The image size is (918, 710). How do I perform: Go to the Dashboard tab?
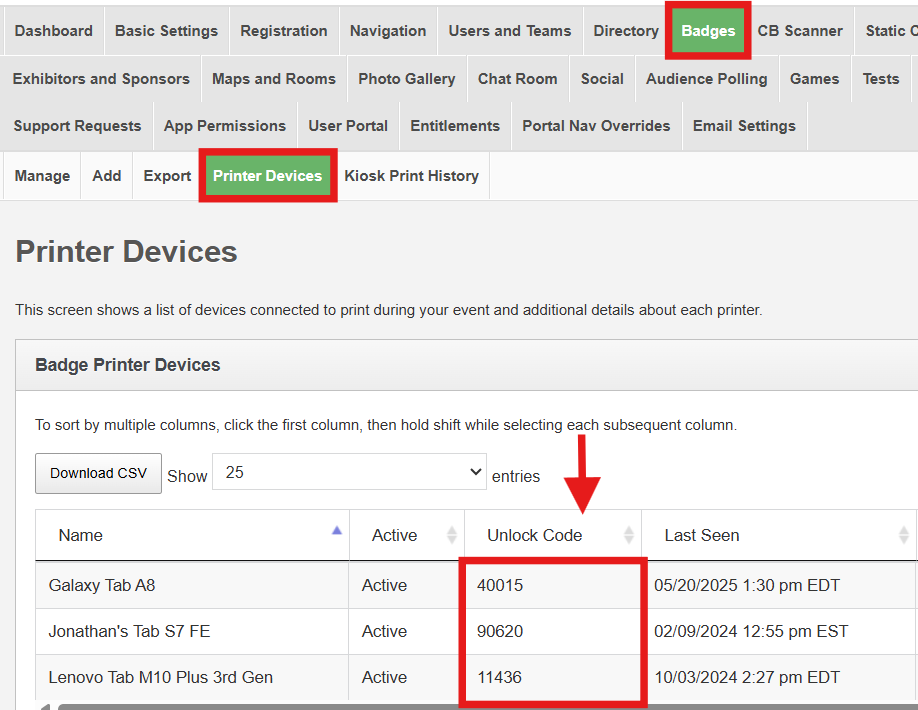pyautogui.click(x=53, y=31)
